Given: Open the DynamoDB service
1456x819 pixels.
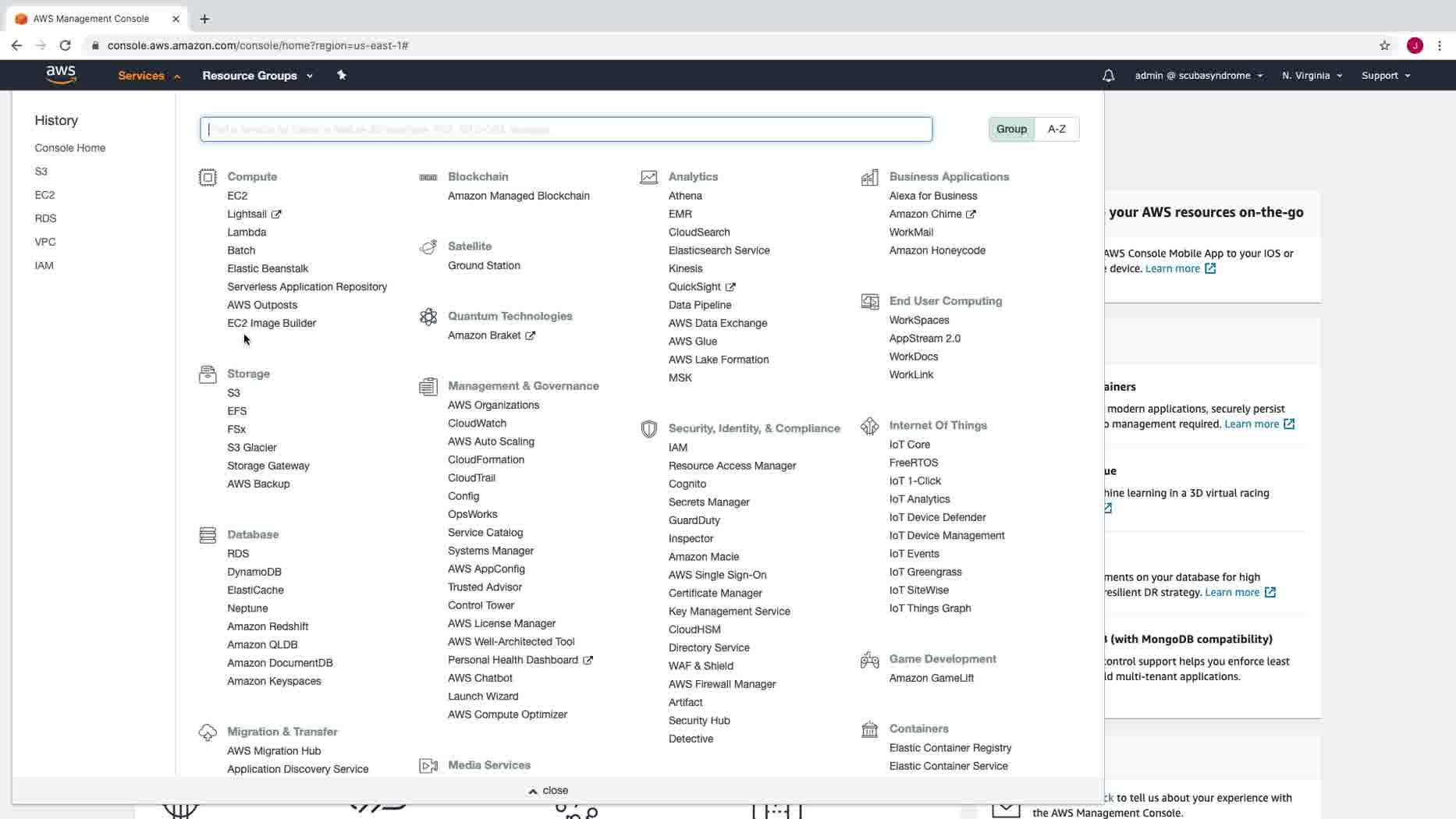Looking at the screenshot, I should (x=254, y=572).
